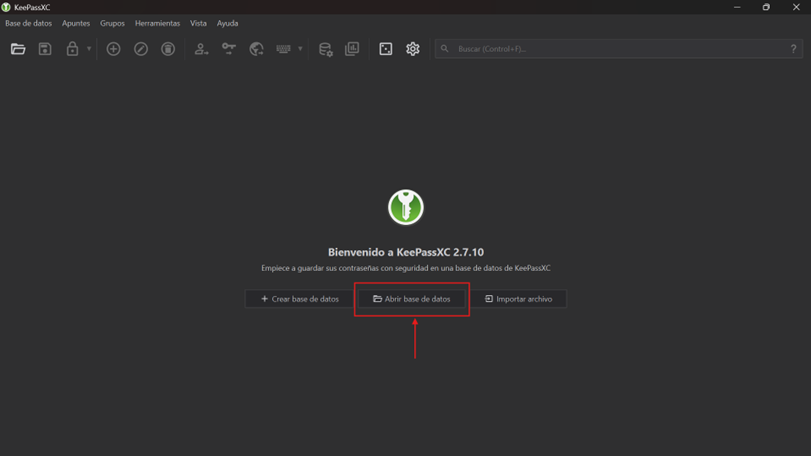Viewport: 811px width, 456px height.
Task: Close the KeePassXC window
Action: (x=796, y=7)
